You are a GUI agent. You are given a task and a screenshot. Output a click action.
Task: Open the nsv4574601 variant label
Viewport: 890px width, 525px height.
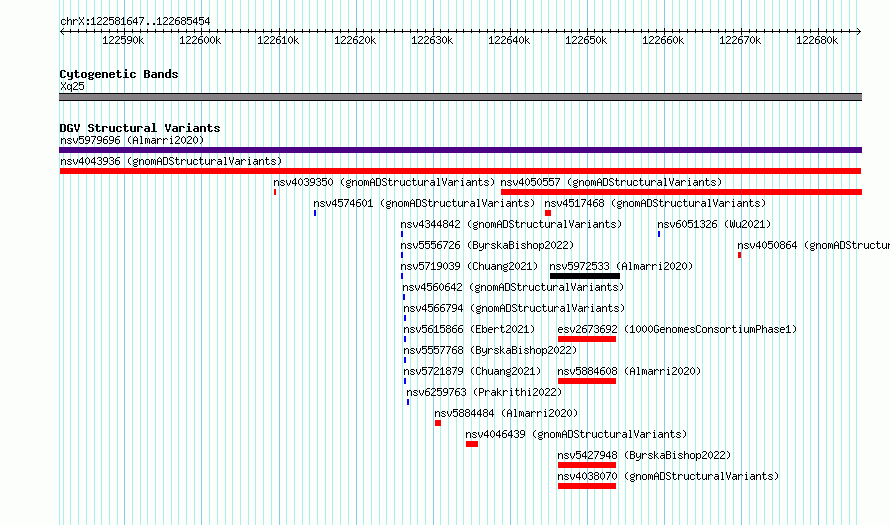pos(424,203)
